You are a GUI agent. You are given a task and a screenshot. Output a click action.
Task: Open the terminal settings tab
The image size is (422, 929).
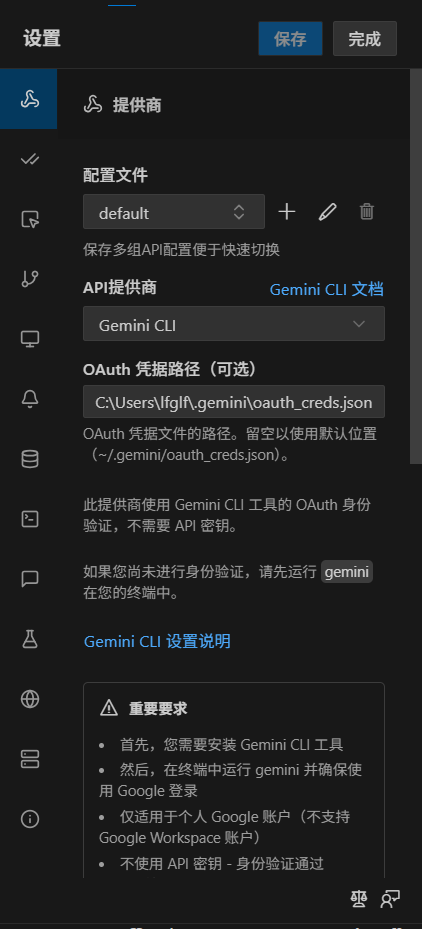coord(29,519)
